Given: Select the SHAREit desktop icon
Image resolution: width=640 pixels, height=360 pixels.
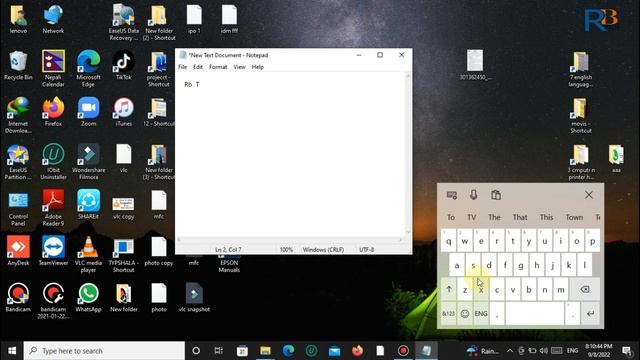Looking at the screenshot, I should 88,204.
